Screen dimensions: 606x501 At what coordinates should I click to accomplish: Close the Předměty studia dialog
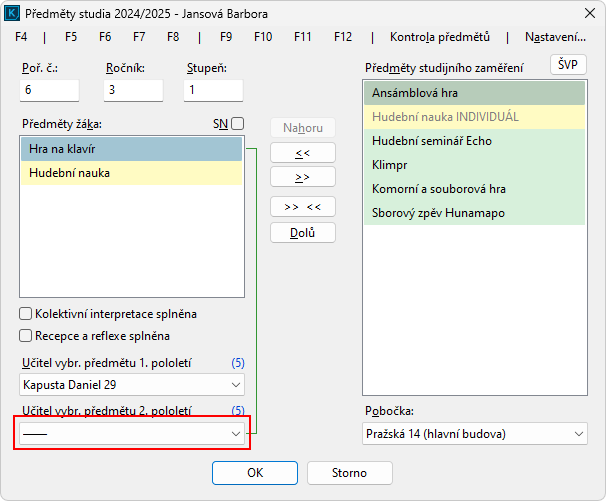[582, 12]
